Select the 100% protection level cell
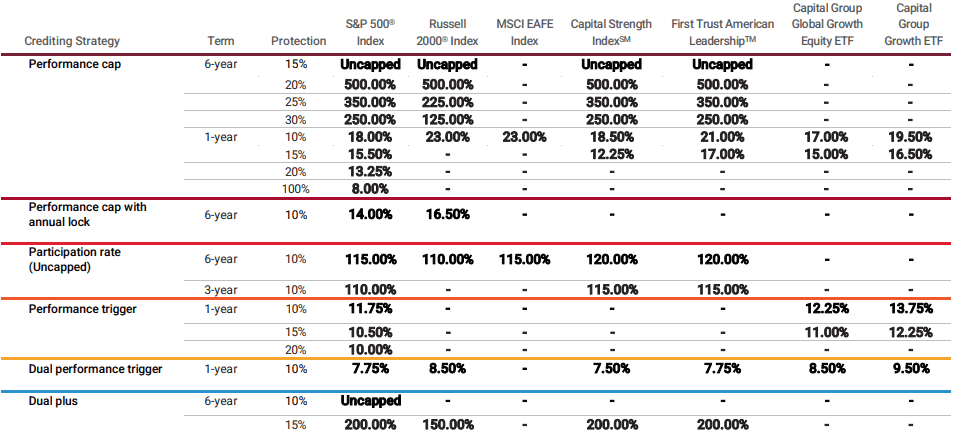The image size is (953, 438). (x=298, y=188)
